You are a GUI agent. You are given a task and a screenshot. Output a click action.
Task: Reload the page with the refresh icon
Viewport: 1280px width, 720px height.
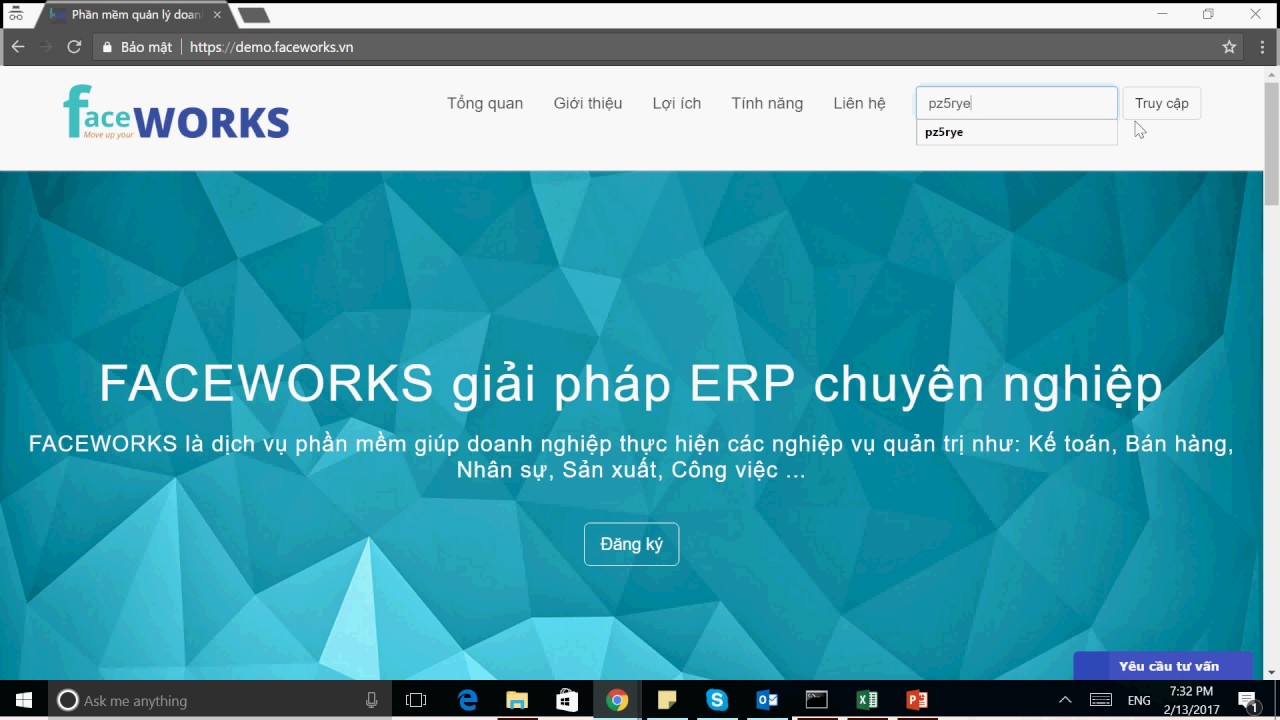coord(73,47)
